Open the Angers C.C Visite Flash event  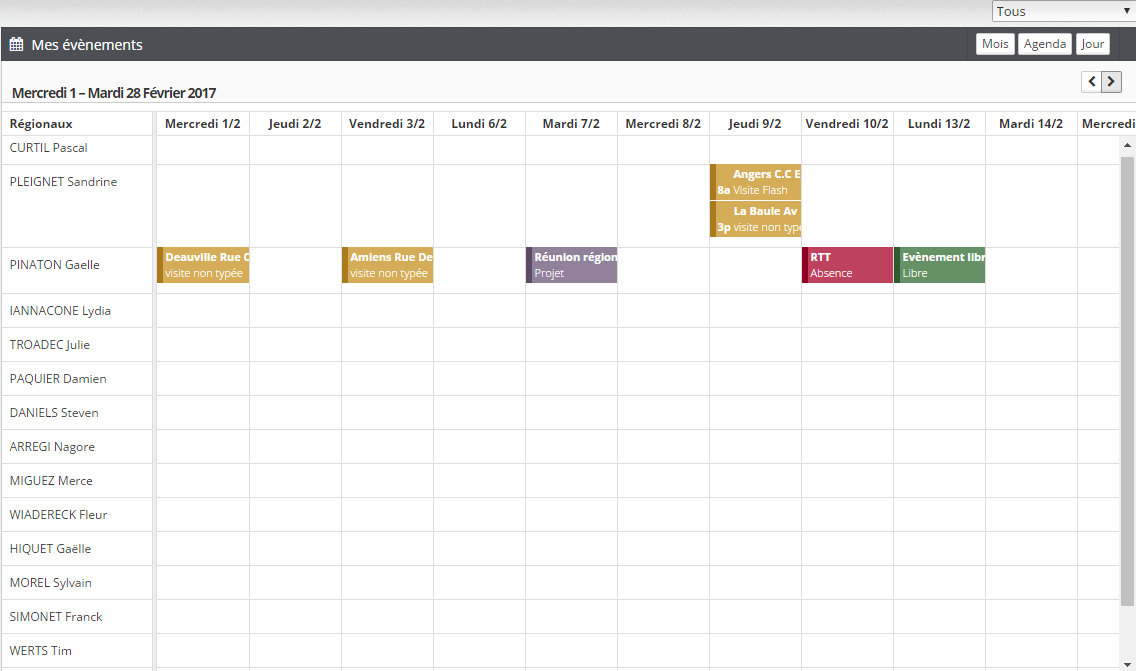756,182
